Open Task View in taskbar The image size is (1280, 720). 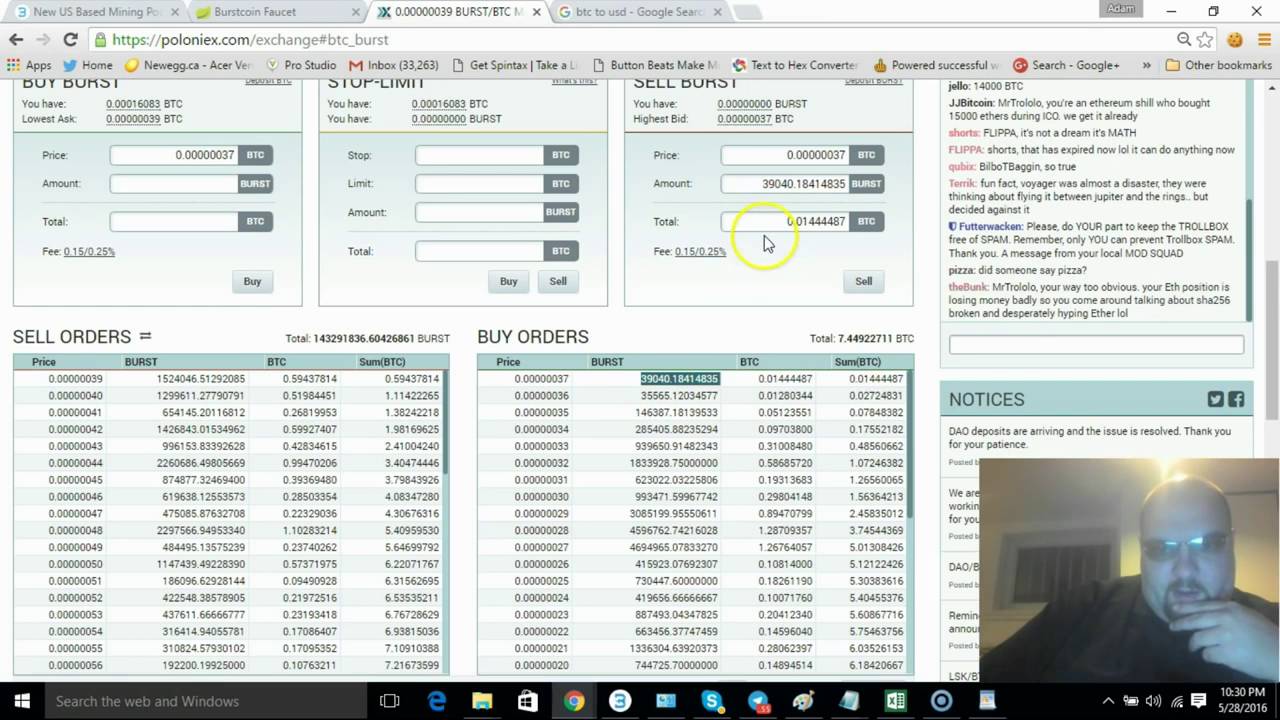(x=390, y=701)
